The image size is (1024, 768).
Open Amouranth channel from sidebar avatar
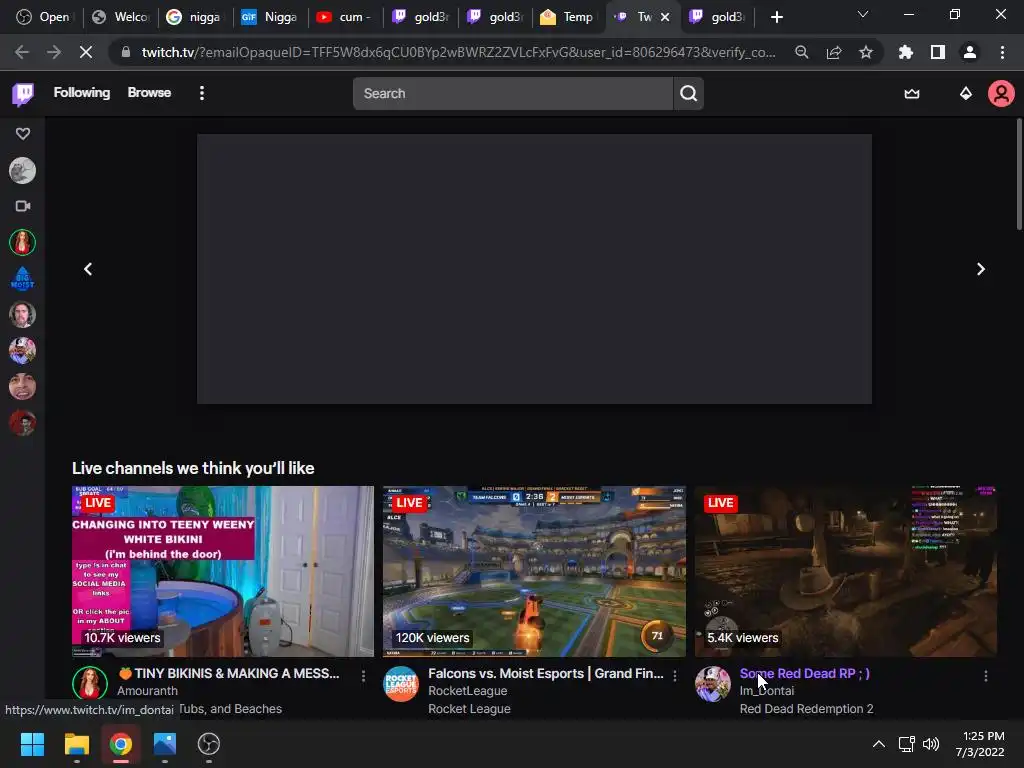(x=22, y=243)
